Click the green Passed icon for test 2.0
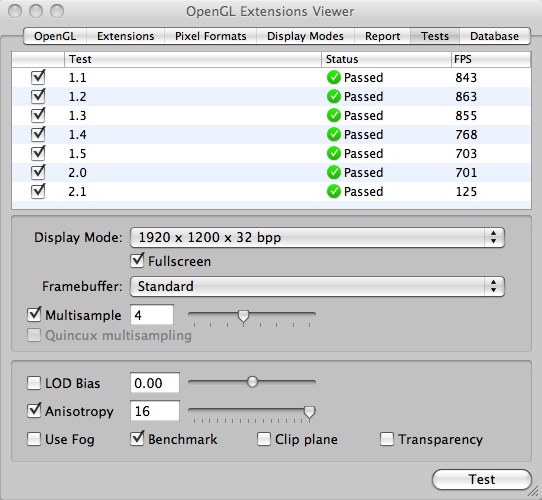 point(334,173)
